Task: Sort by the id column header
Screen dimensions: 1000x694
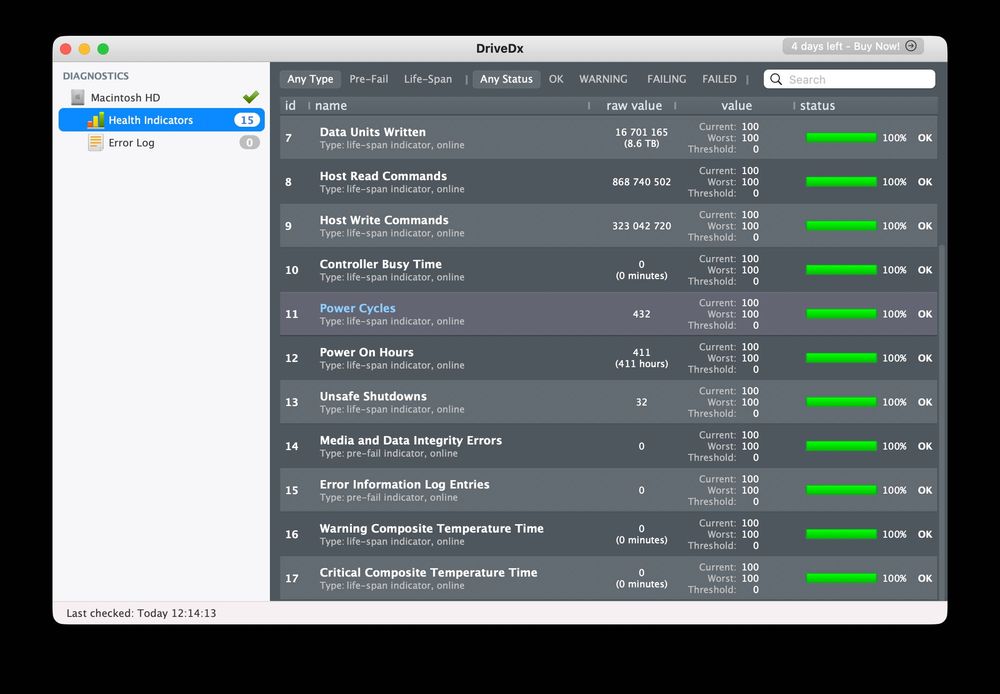Action: tap(290, 106)
